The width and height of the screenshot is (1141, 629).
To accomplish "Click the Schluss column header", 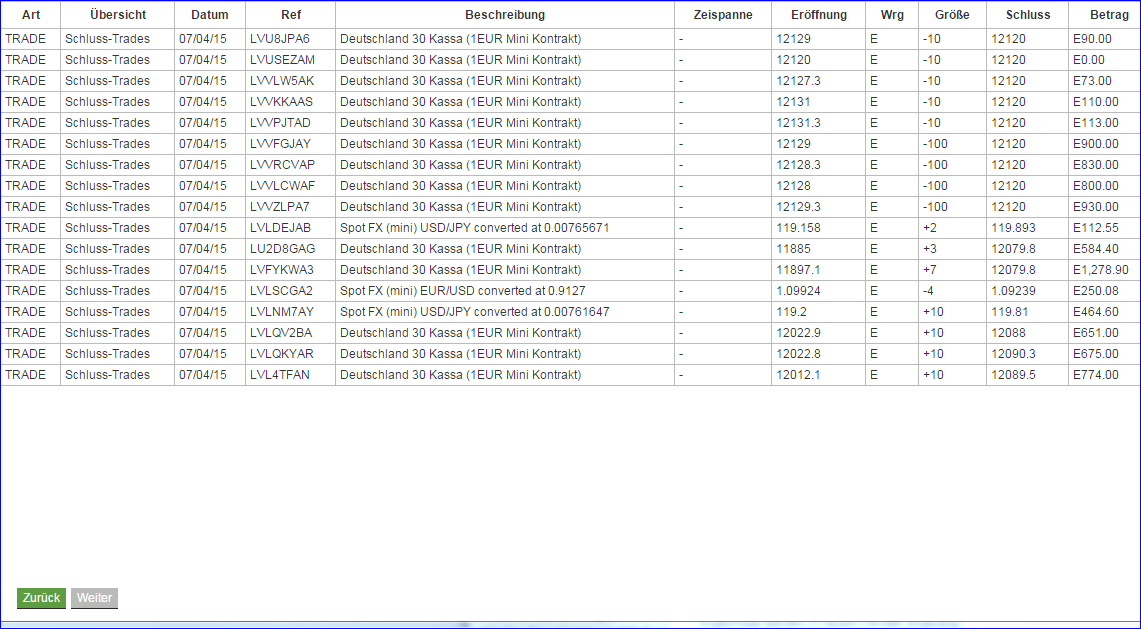I will (1026, 14).
